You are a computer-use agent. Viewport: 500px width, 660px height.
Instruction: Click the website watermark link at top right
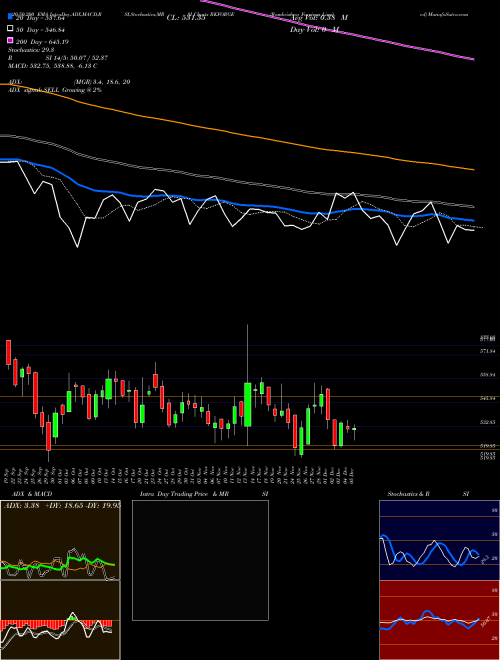pos(444,14)
